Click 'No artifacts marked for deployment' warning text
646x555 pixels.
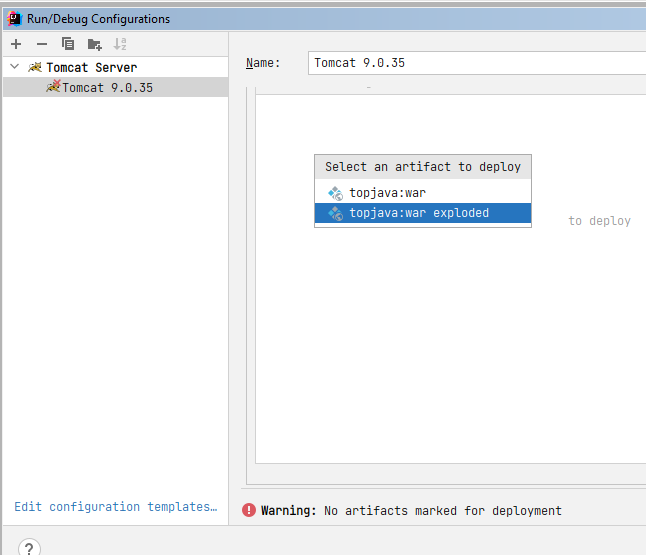[x=443, y=511]
